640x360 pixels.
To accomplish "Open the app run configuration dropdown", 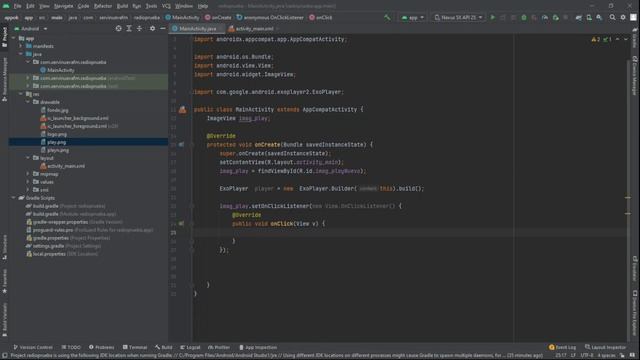I will pos(413,18).
